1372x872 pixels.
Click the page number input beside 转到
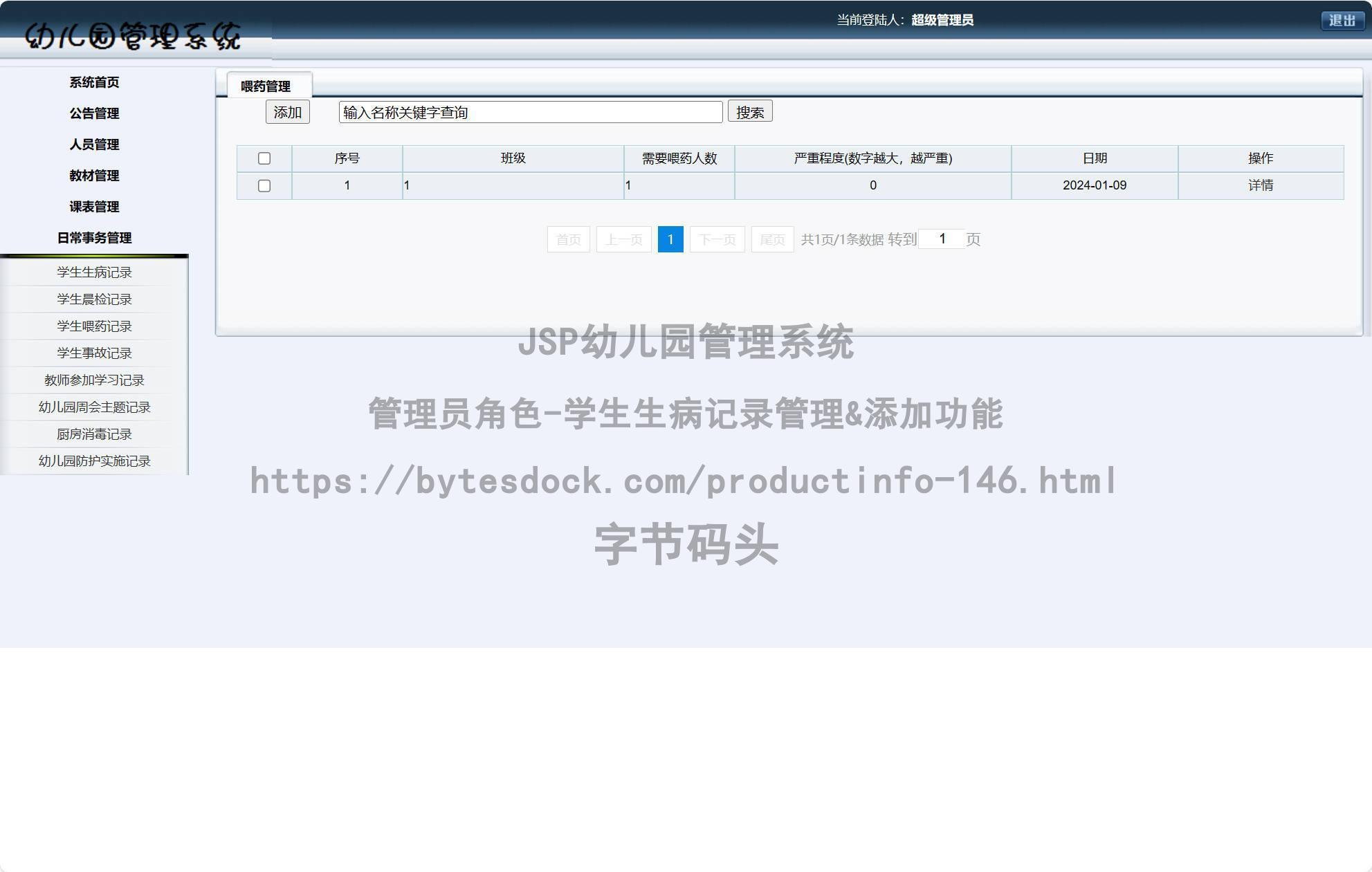tap(942, 239)
